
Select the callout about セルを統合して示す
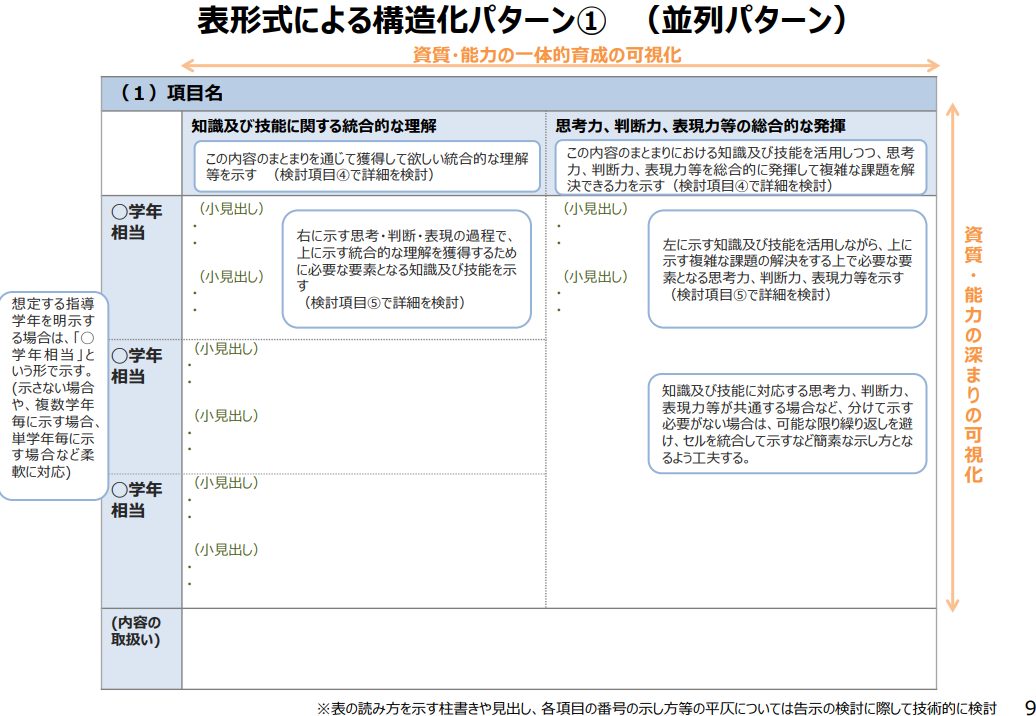(x=786, y=424)
